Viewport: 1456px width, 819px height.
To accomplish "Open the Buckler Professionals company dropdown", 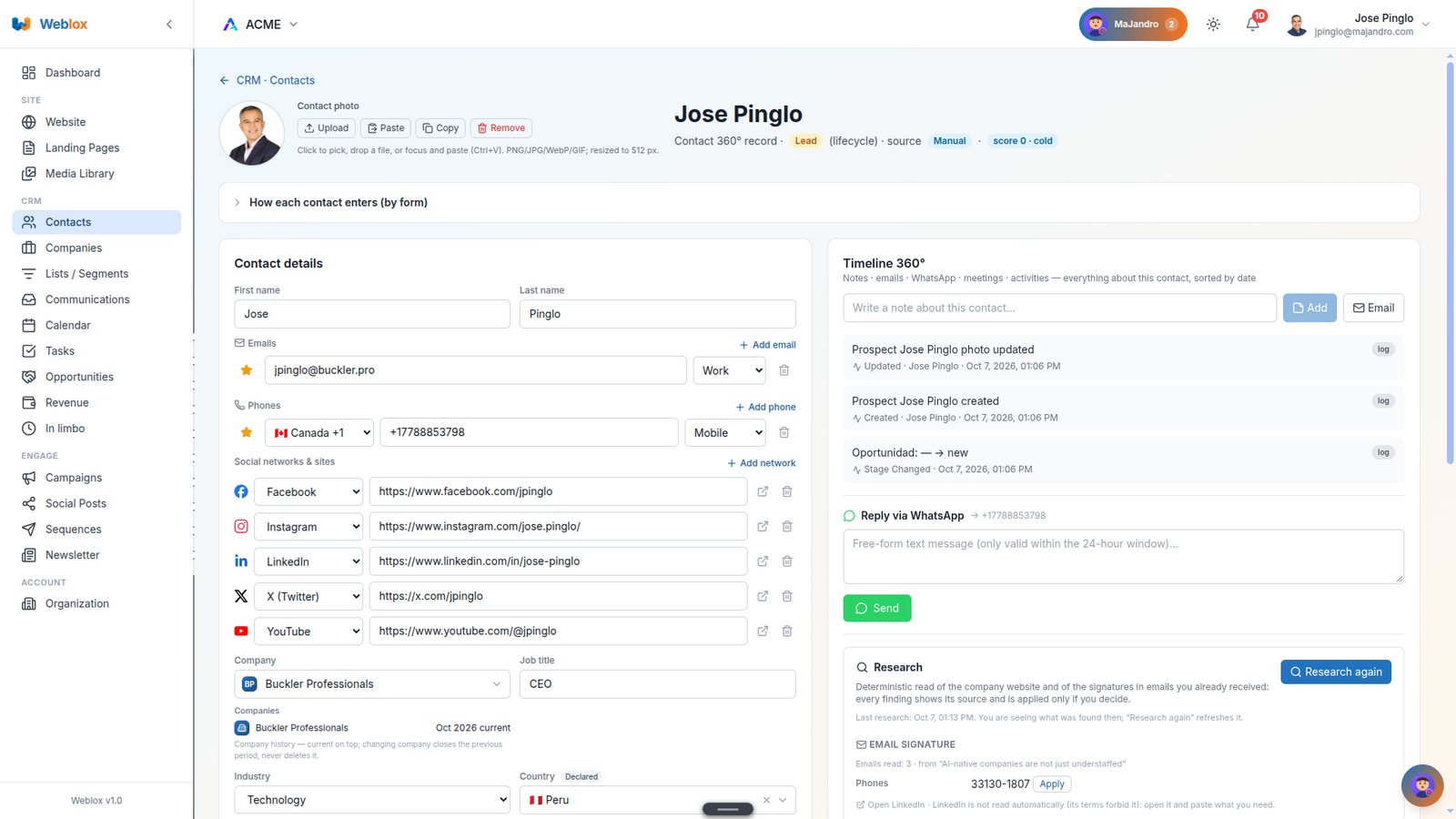I will [372, 684].
